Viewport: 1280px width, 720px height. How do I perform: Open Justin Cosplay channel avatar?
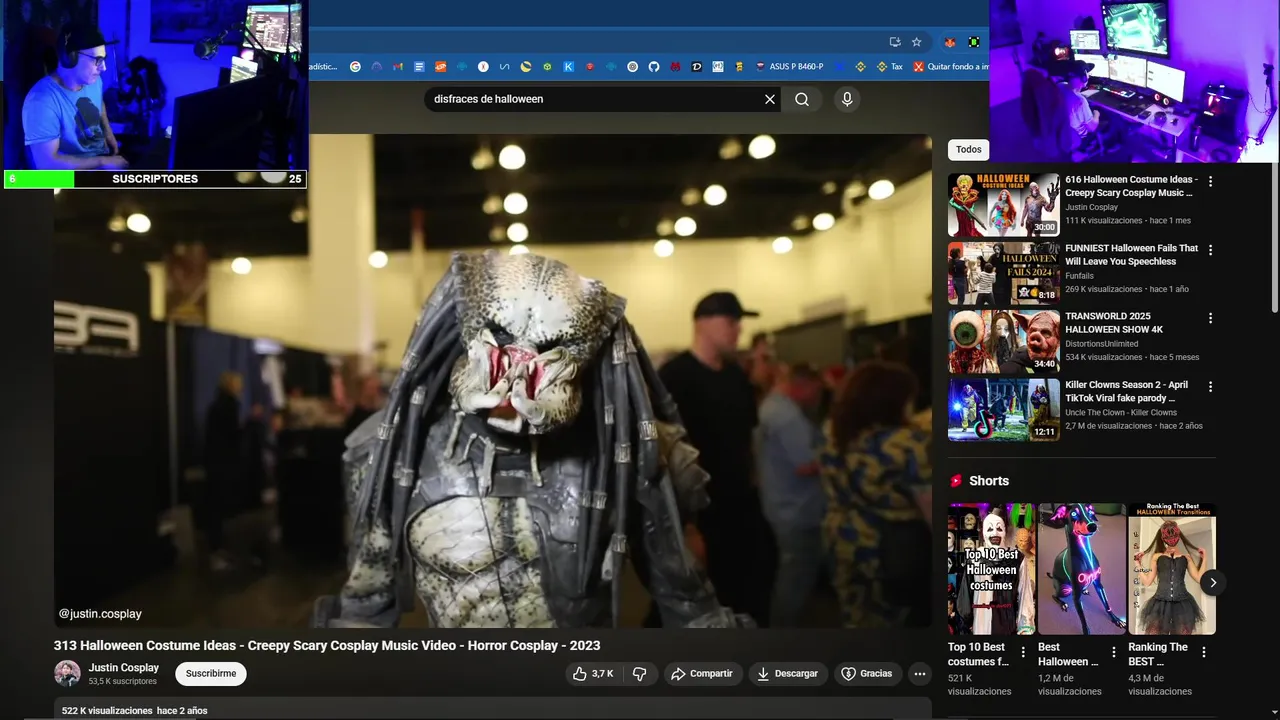coord(67,673)
